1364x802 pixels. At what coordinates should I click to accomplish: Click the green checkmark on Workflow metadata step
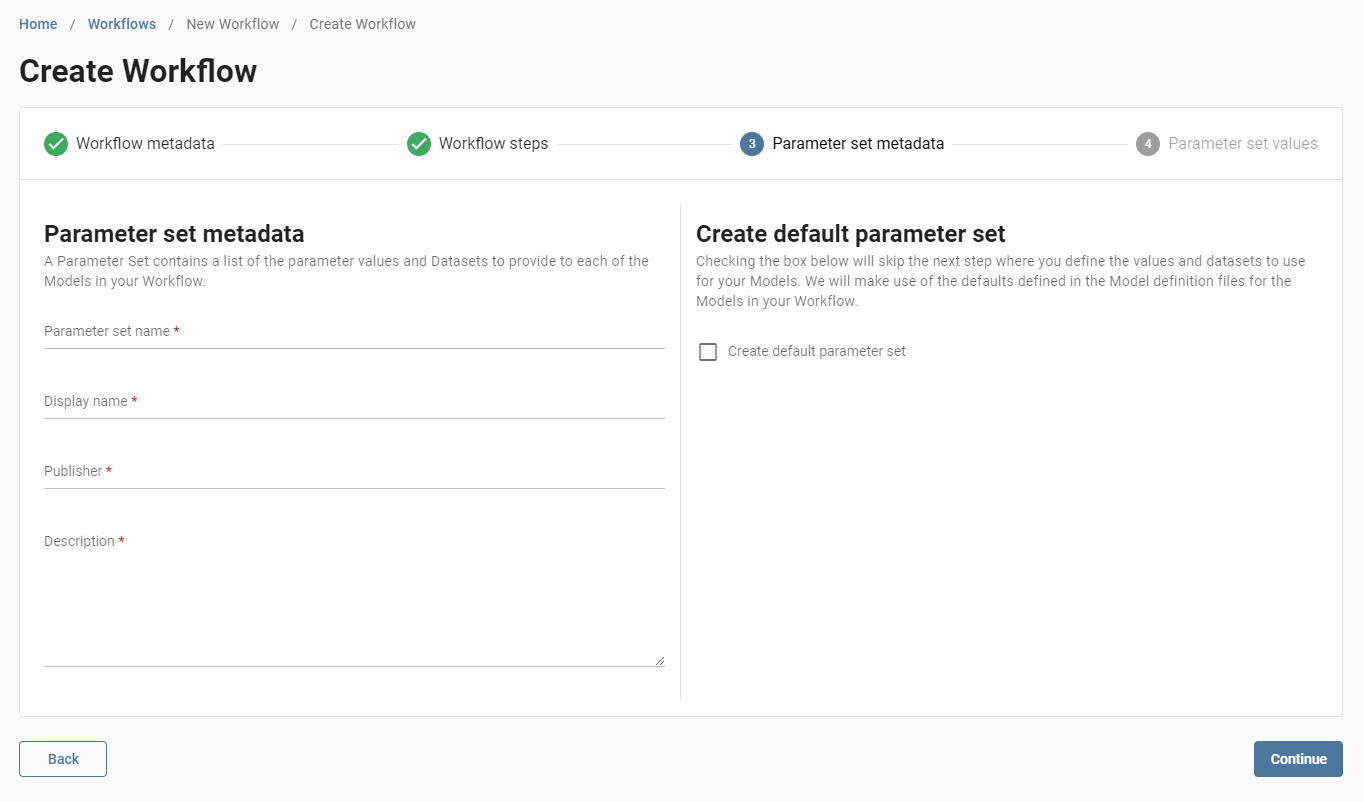pyautogui.click(x=56, y=144)
